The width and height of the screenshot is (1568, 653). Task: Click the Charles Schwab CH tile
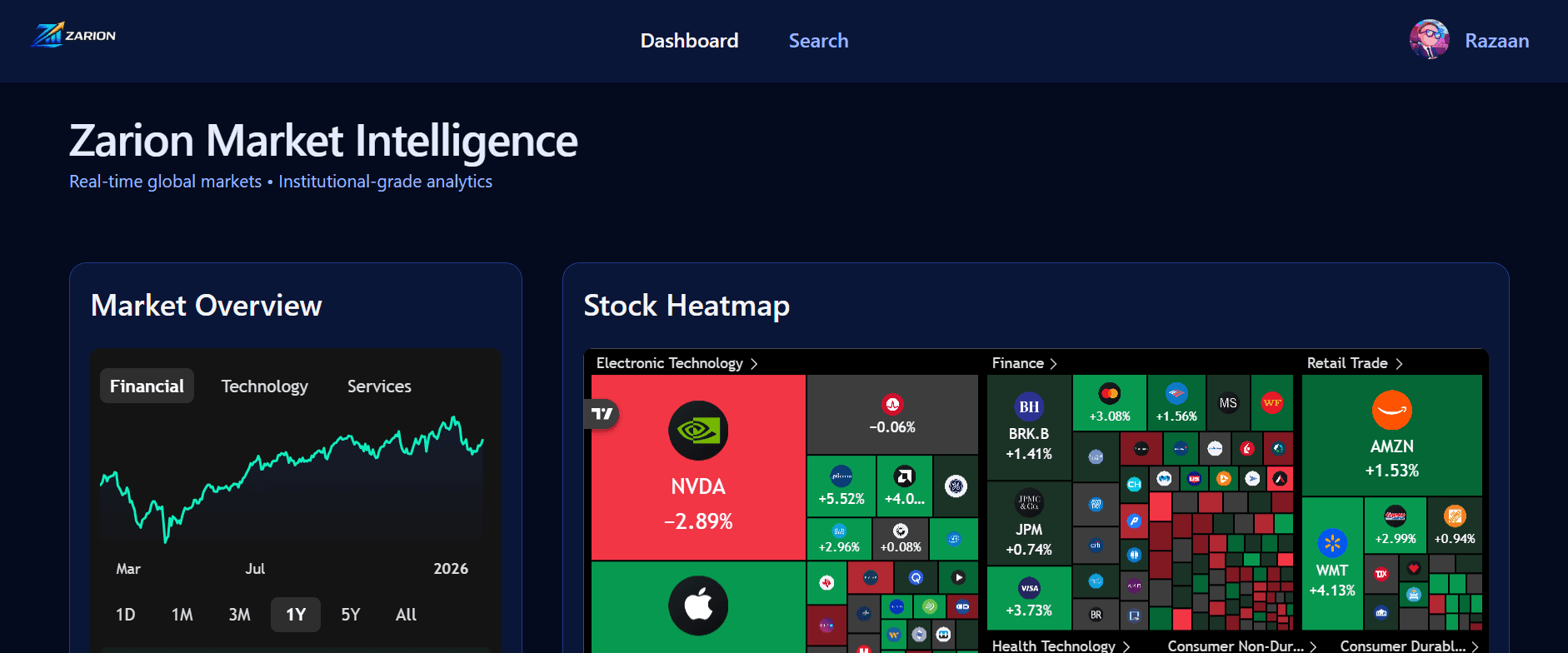pos(1134,484)
